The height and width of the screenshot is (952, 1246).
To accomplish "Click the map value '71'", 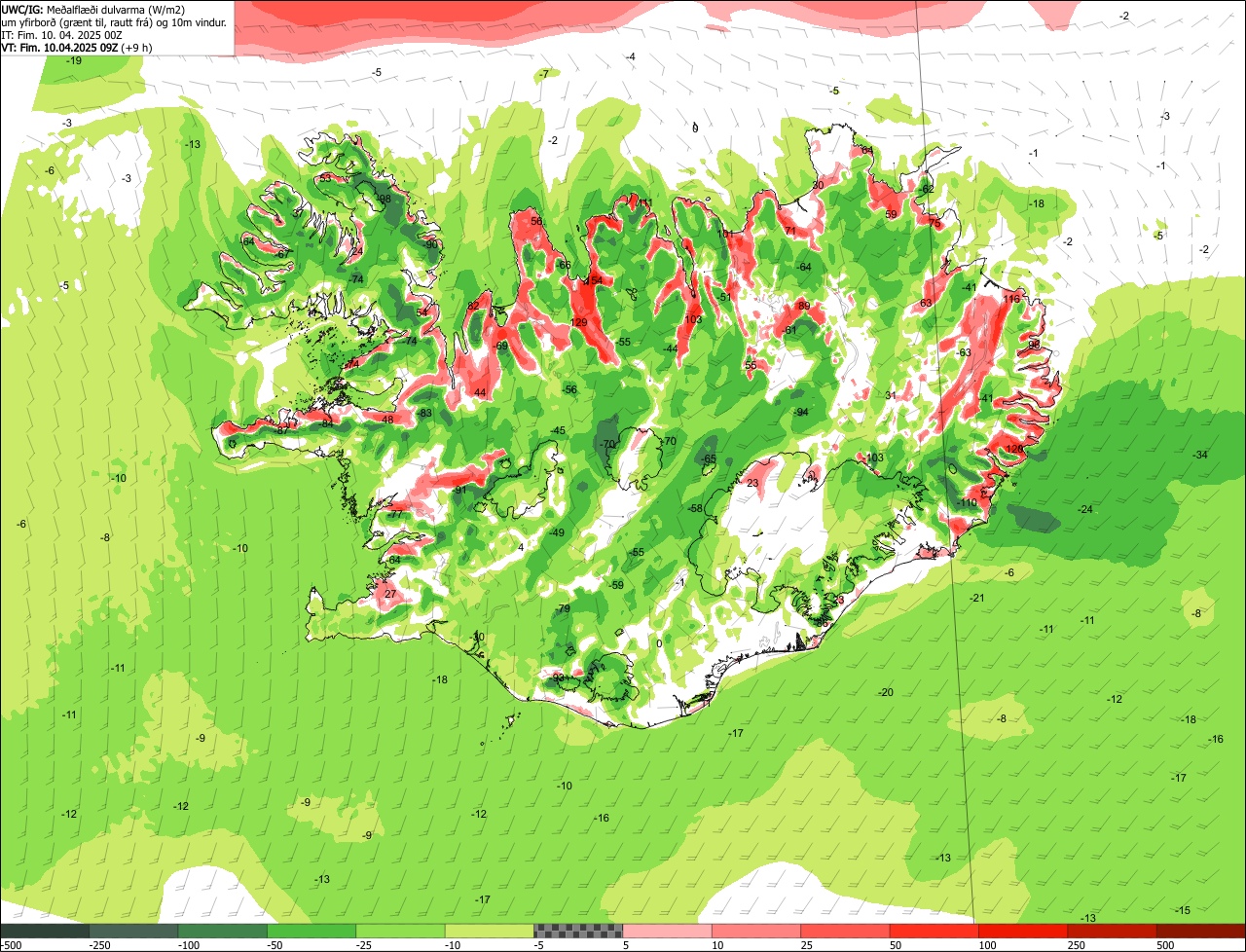I will pos(791,232).
